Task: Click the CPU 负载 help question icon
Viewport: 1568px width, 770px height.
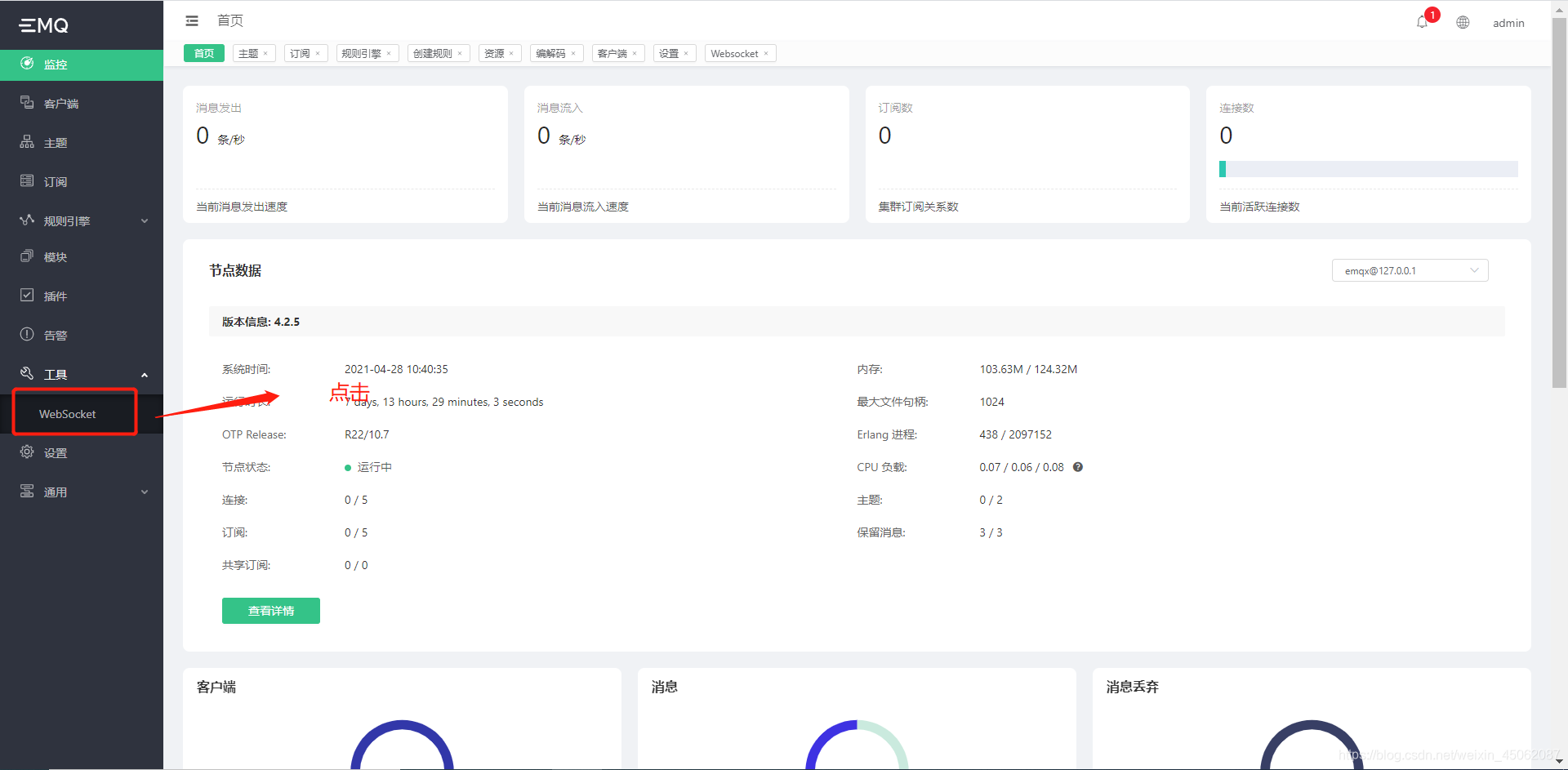Action: click(1078, 467)
